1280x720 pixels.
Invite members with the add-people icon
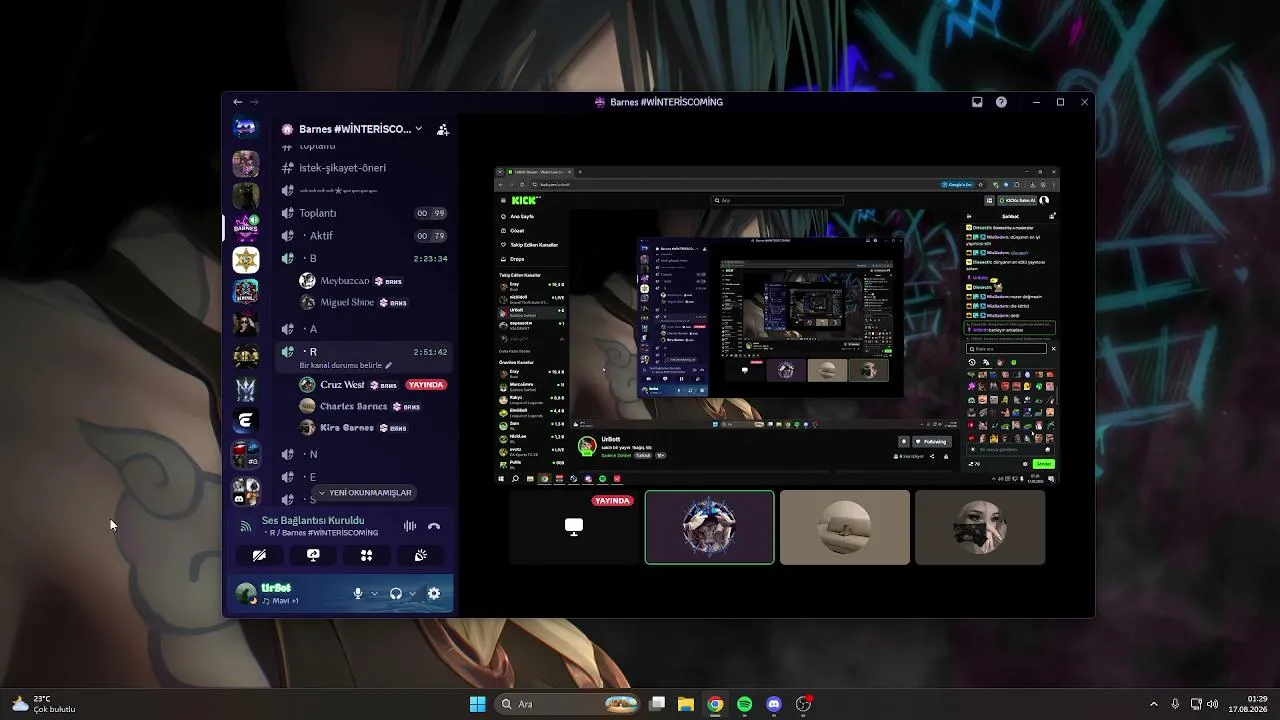[x=443, y=129]
